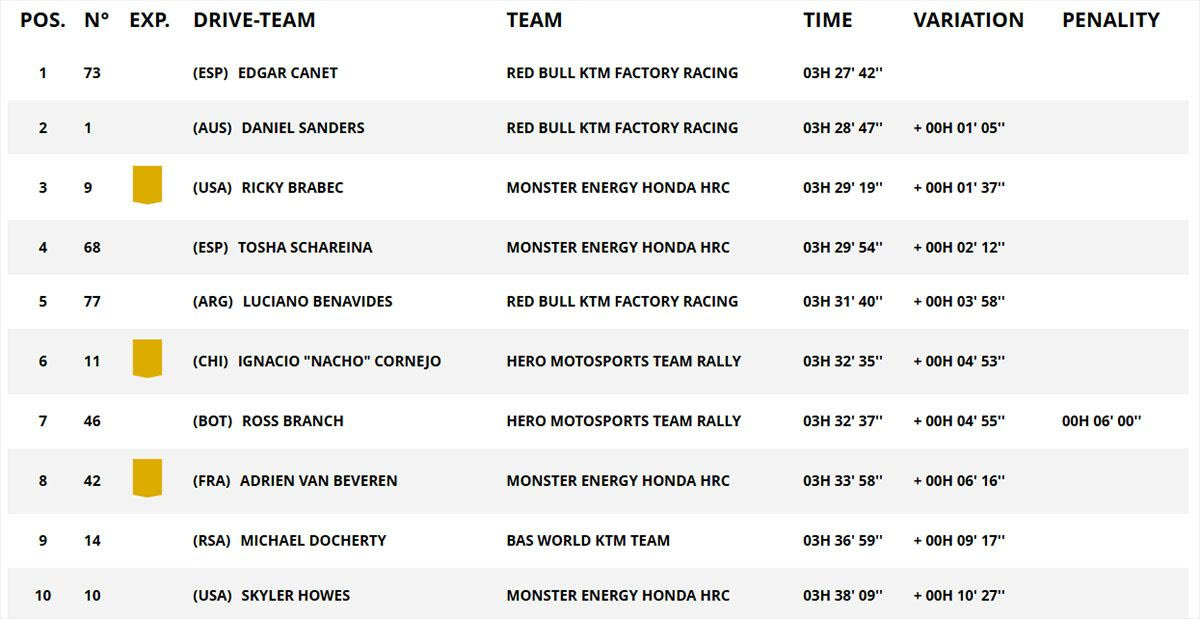This screenshot has width=1200, height=619.
Task: Click Ross Branch's 00H 06' 00'' penalty
Action: 1101,421
